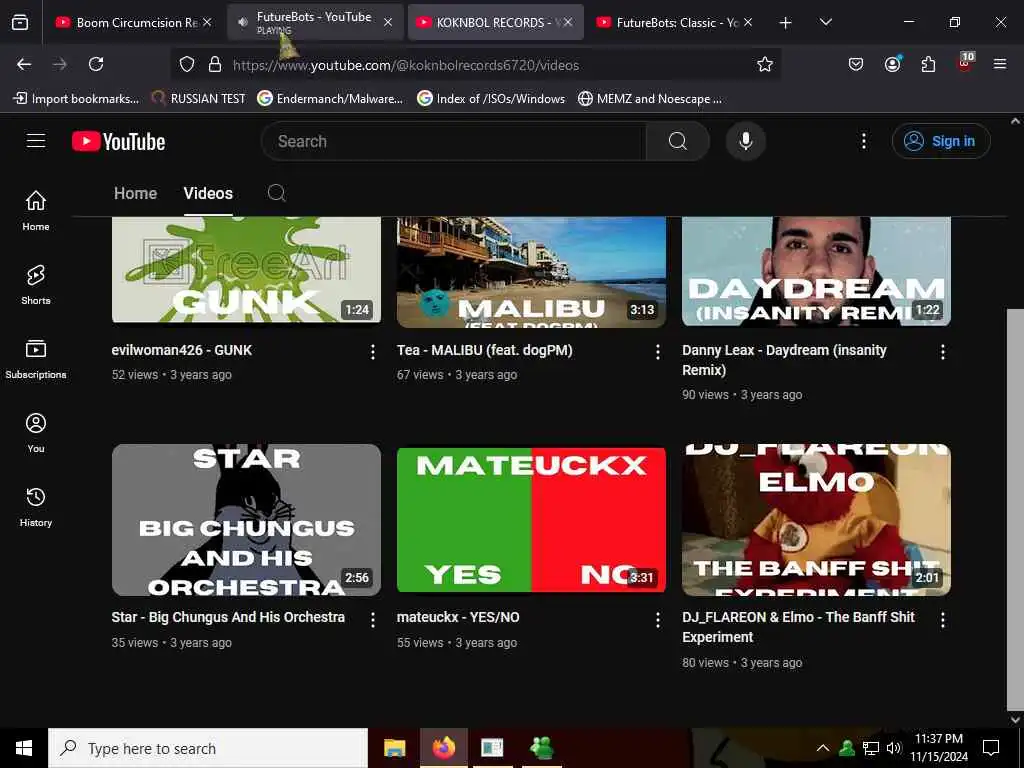Open the RUSSIAN TEST bookmark
This screenshot has width=1024, height=768.
(x=199, y=99)
